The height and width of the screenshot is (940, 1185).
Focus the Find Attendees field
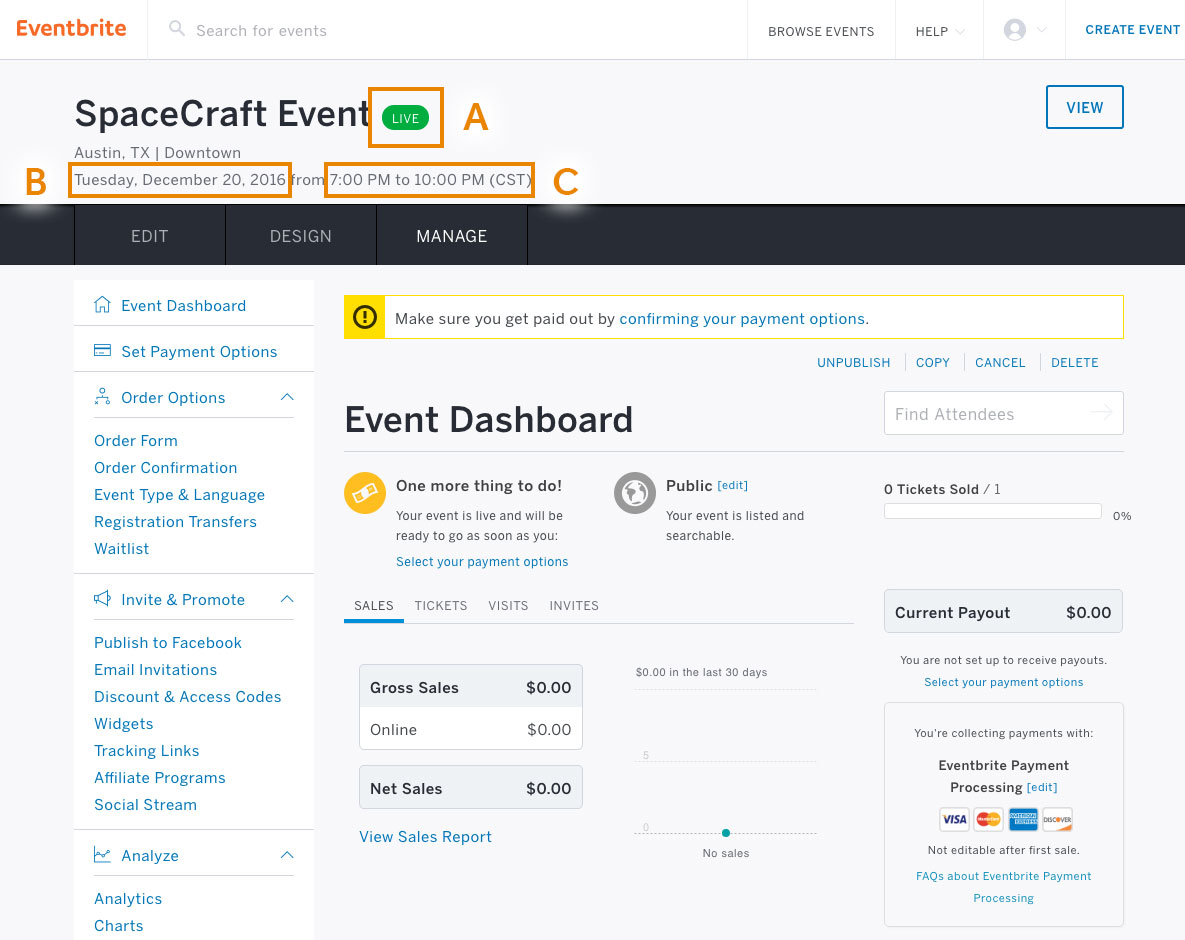[1004, 413]
